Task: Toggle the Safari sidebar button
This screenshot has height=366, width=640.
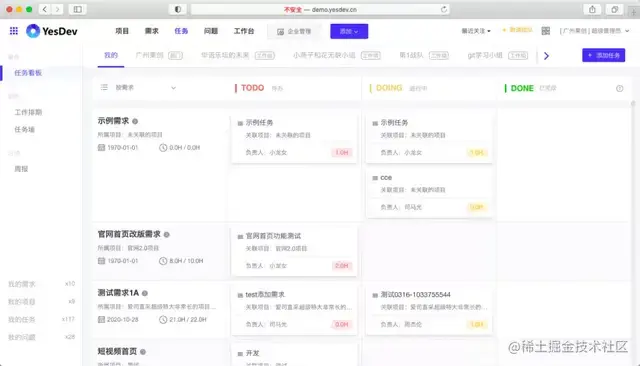Action: pos(77,9)
